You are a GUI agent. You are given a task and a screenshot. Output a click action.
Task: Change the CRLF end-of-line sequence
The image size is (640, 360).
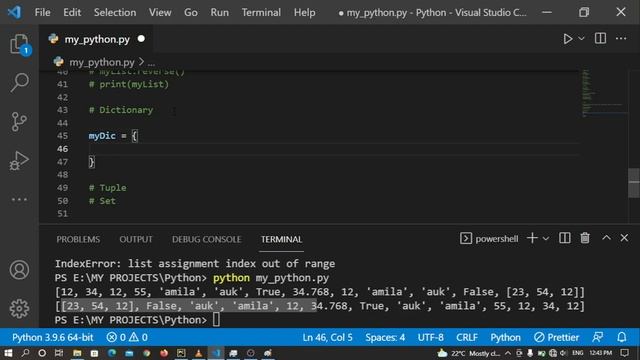(x=467, y=337)
